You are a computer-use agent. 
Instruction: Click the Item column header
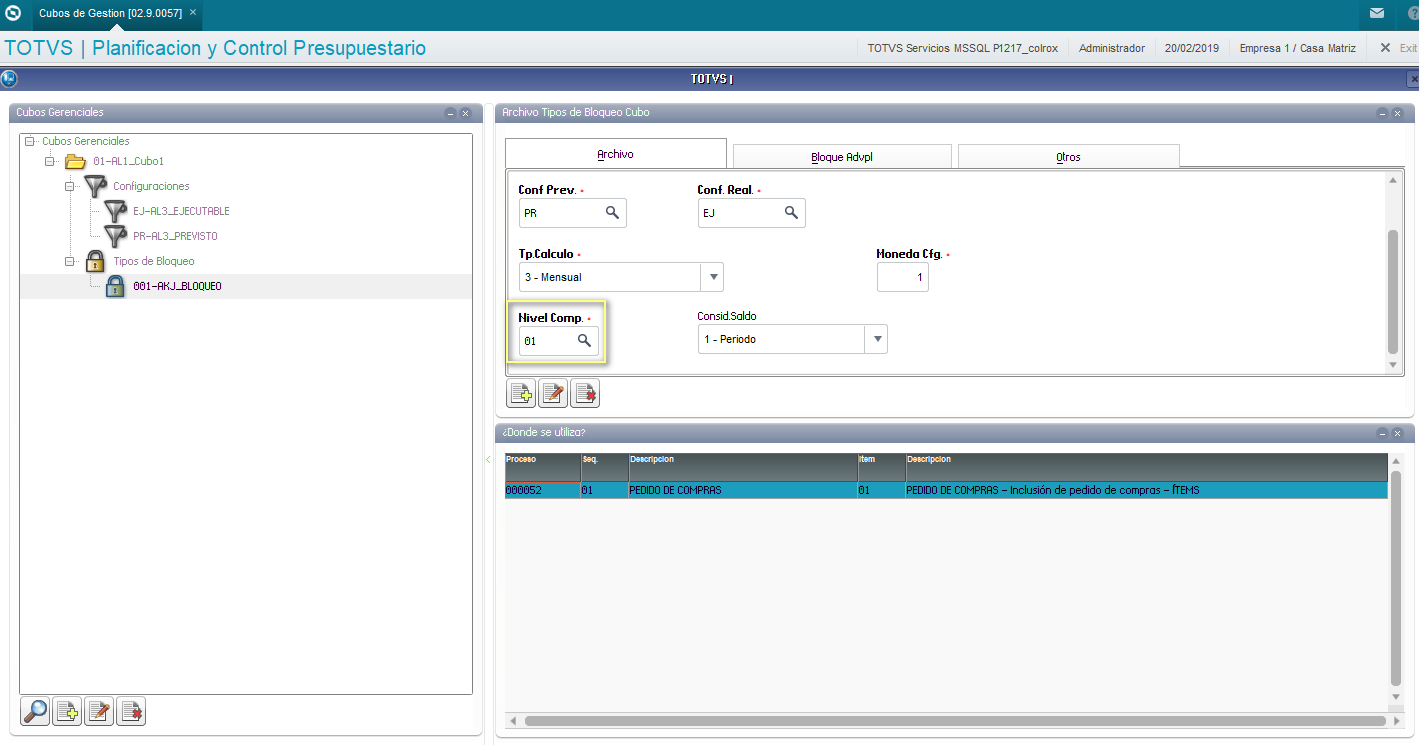(881, 467)
